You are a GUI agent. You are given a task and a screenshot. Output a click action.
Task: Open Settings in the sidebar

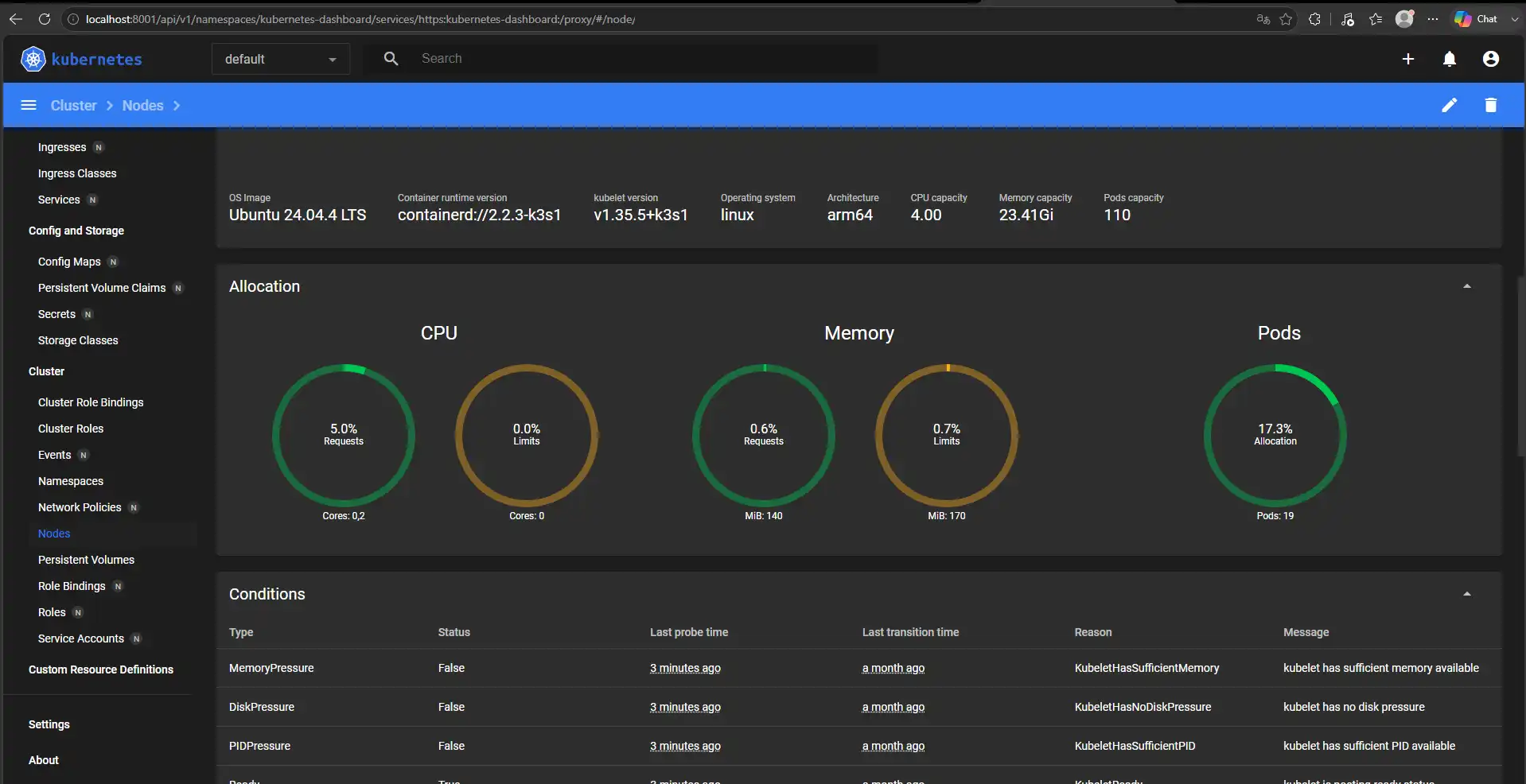tap(49, 724)
